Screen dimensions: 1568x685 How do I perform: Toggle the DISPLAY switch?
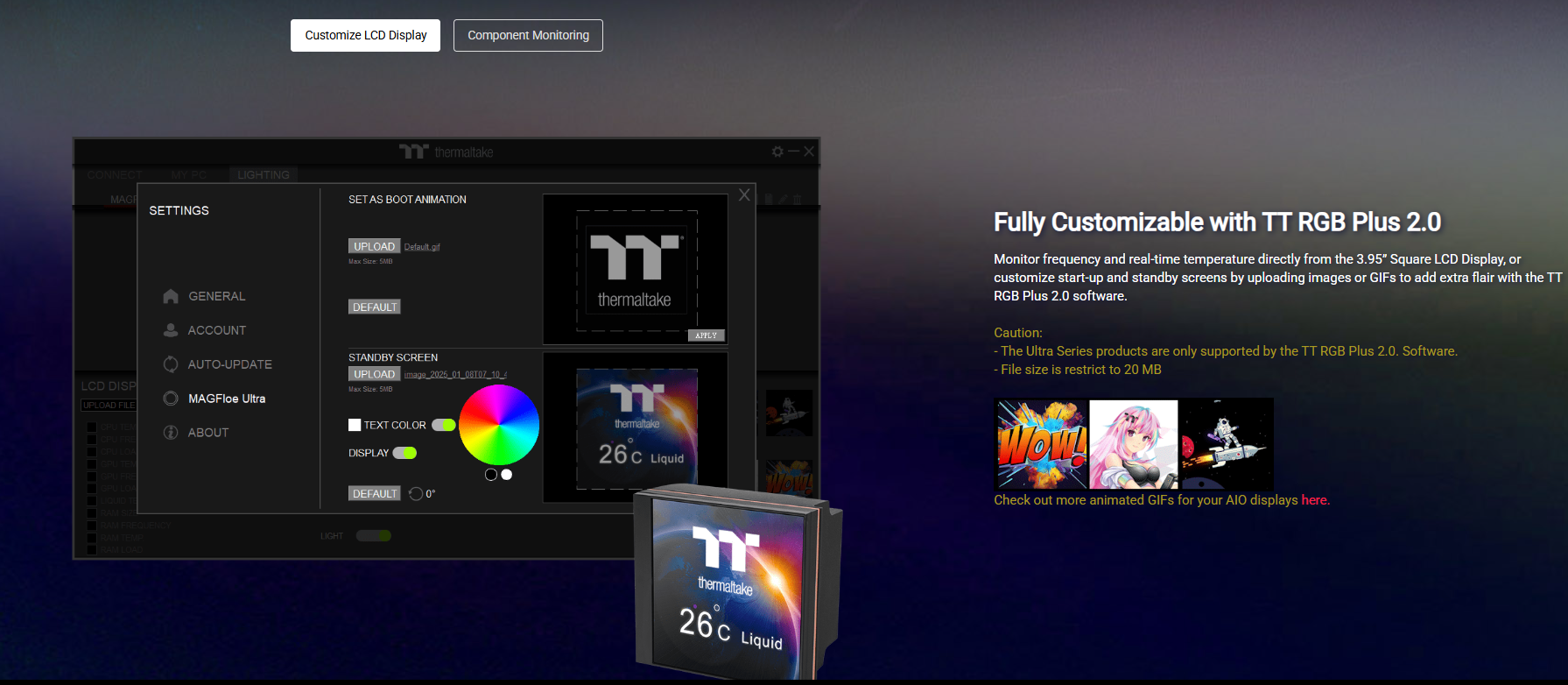(x=404, y=453)
